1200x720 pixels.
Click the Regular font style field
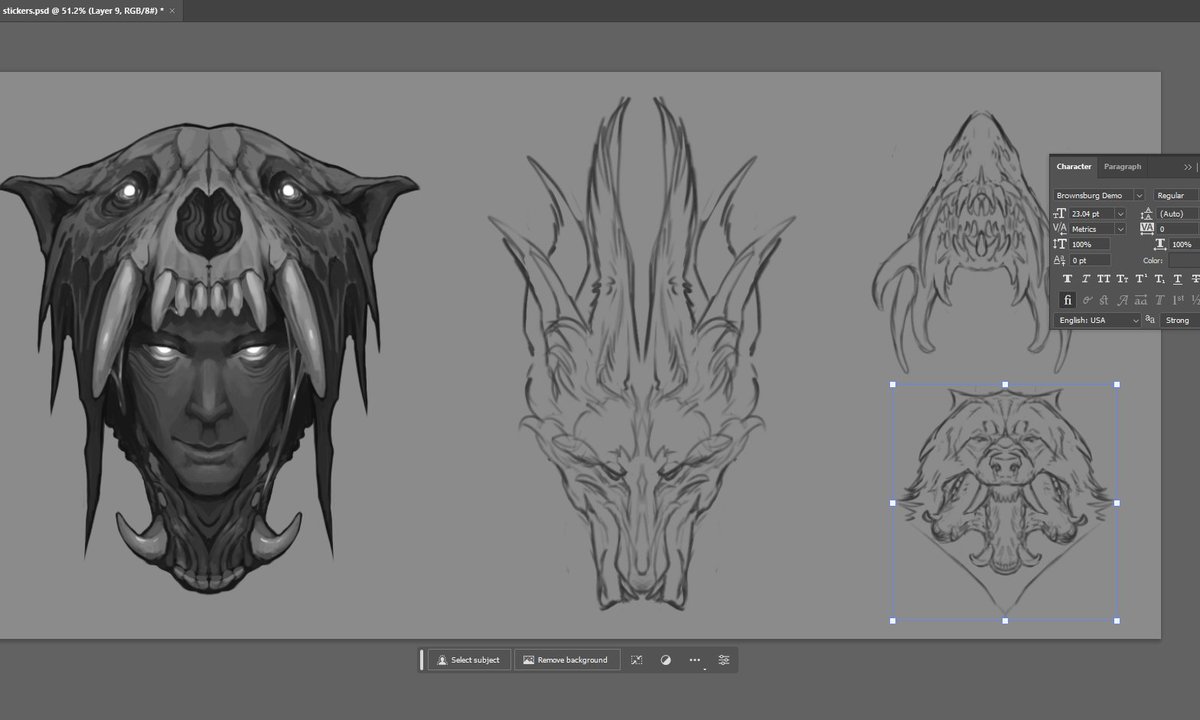pos(1176,196)
